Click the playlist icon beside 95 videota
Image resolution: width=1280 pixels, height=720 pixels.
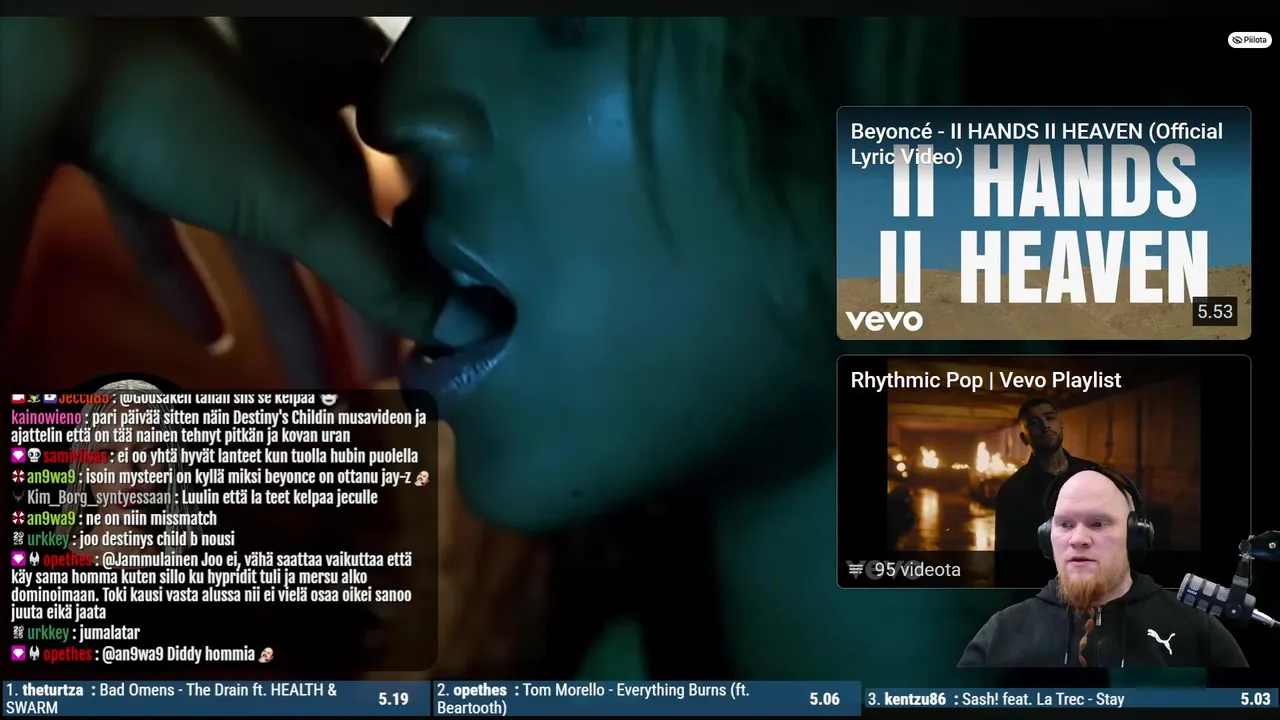coord(856,570)
